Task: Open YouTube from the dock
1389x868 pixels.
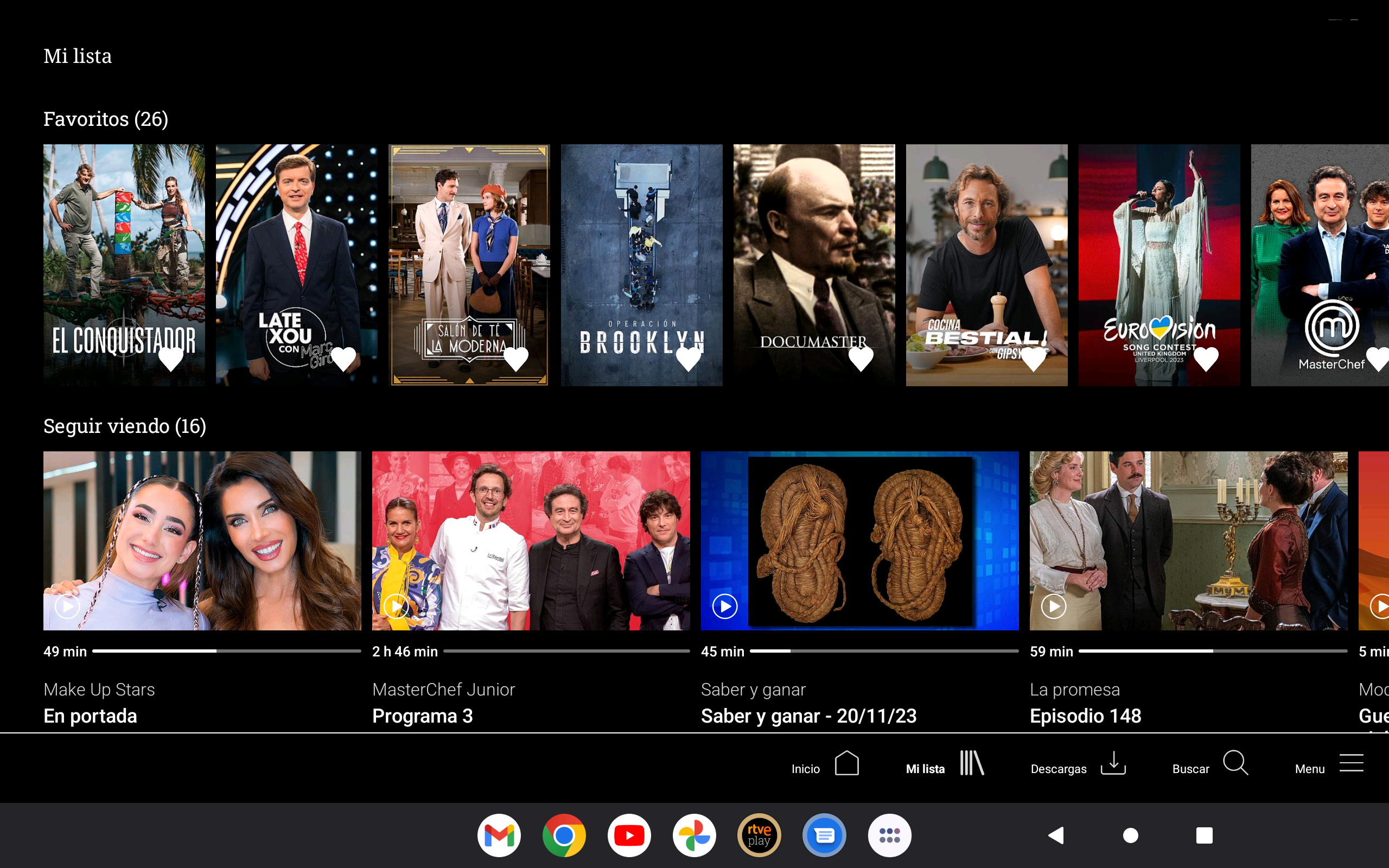Action: tap(629, 835)
